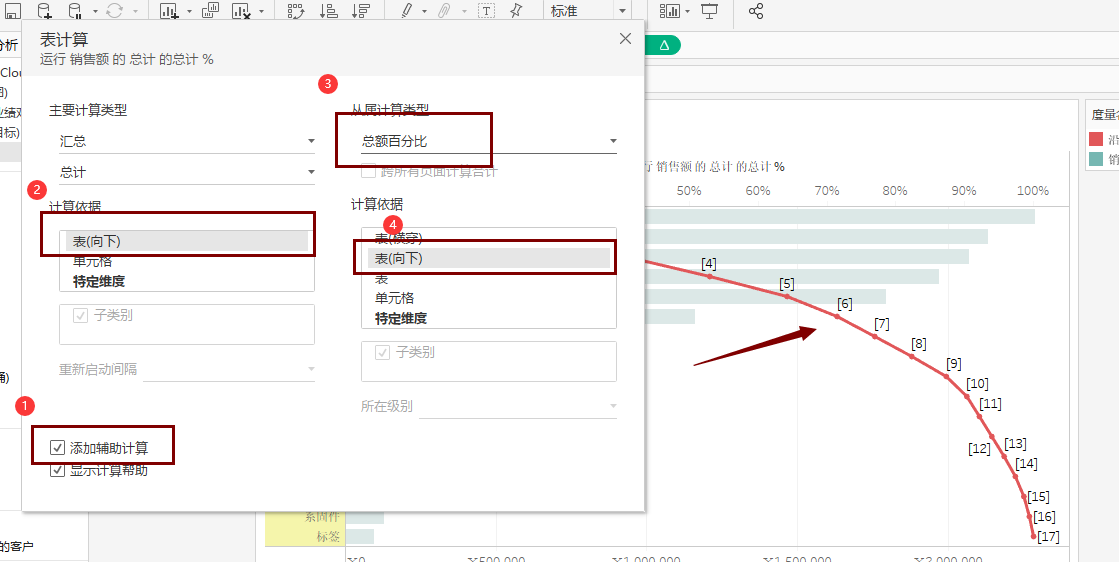Click the line point labeled [6]
This screenshot has height=562, width=1119.
838,316
